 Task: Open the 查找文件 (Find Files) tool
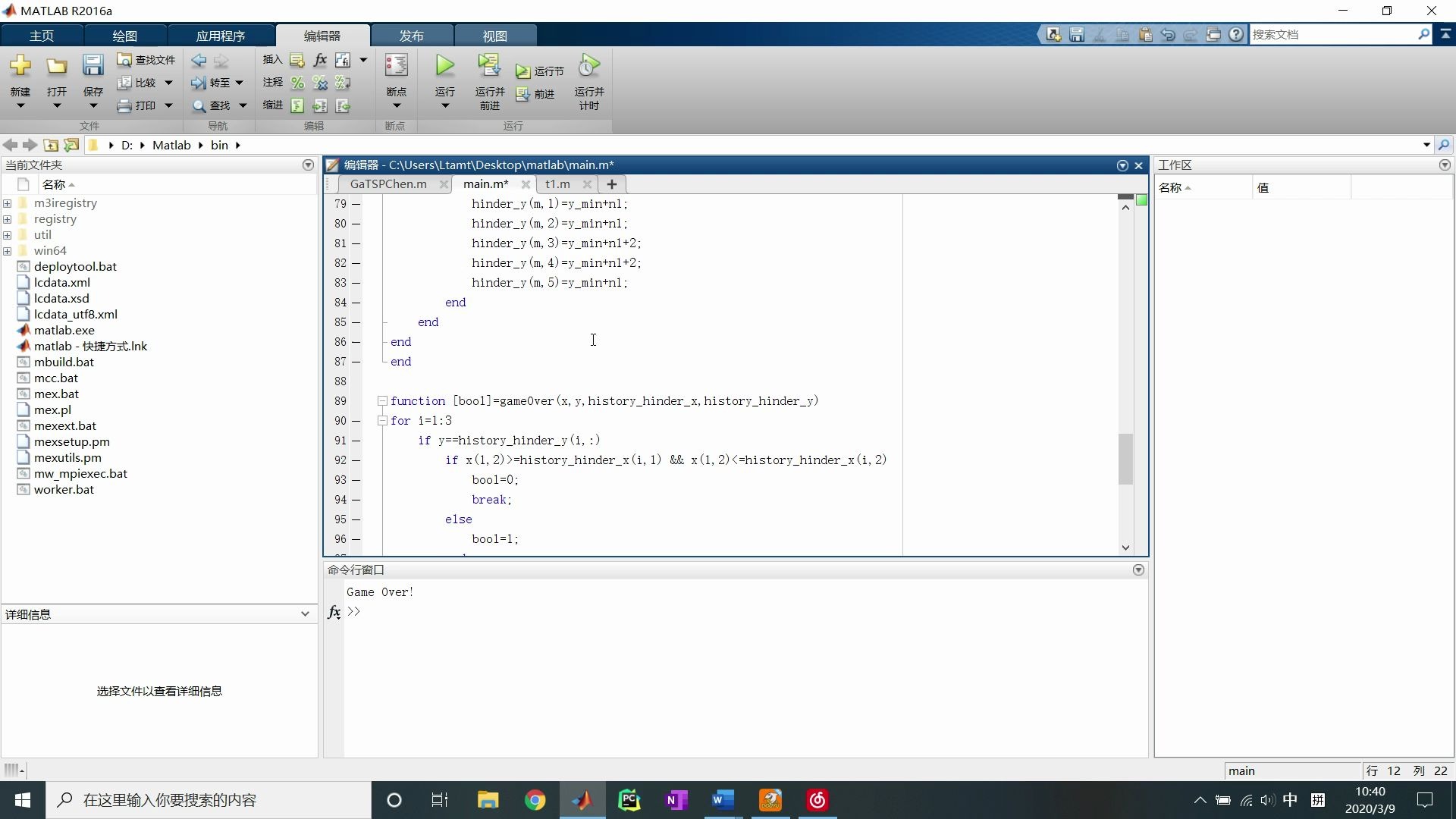click(146, 59)
